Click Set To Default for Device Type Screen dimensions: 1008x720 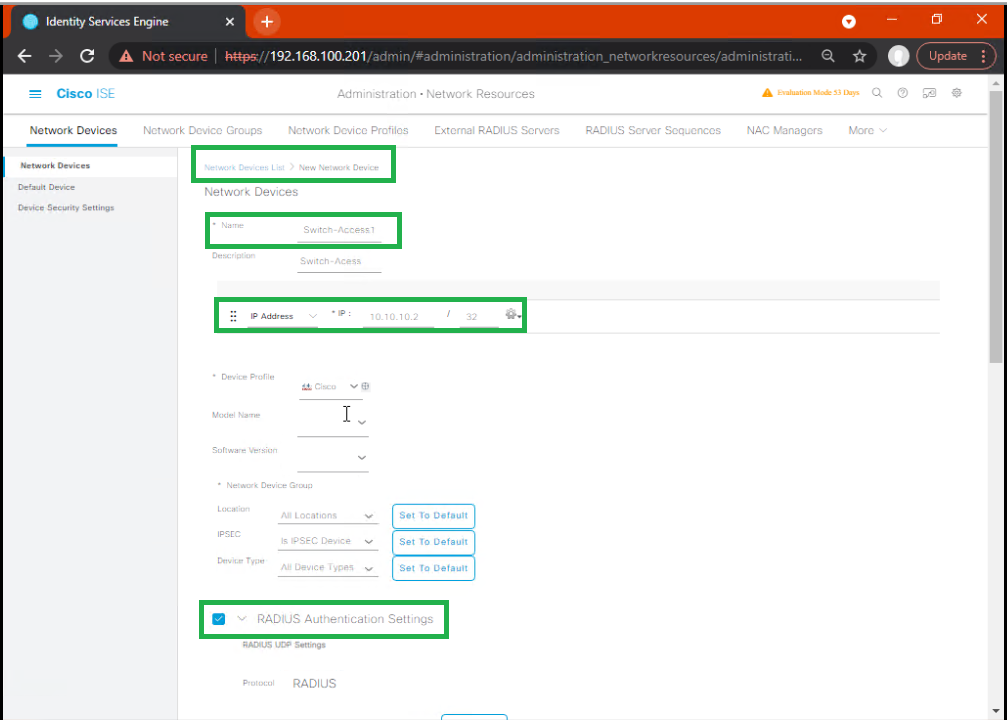tap(433, 568)
